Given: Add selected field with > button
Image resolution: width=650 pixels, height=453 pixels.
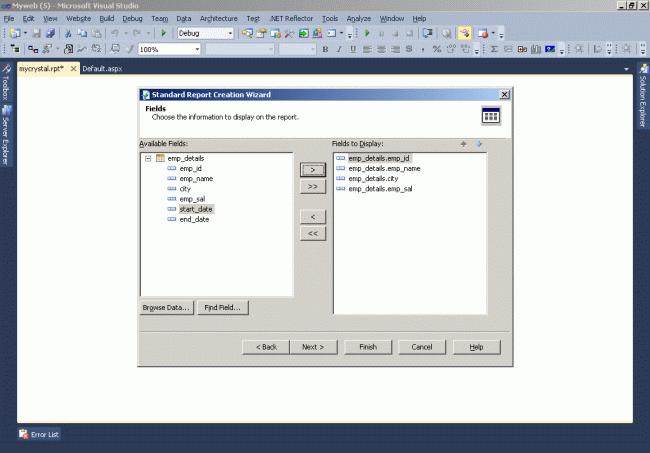Looking at the screenshot, I should click(x=313, y=170).
